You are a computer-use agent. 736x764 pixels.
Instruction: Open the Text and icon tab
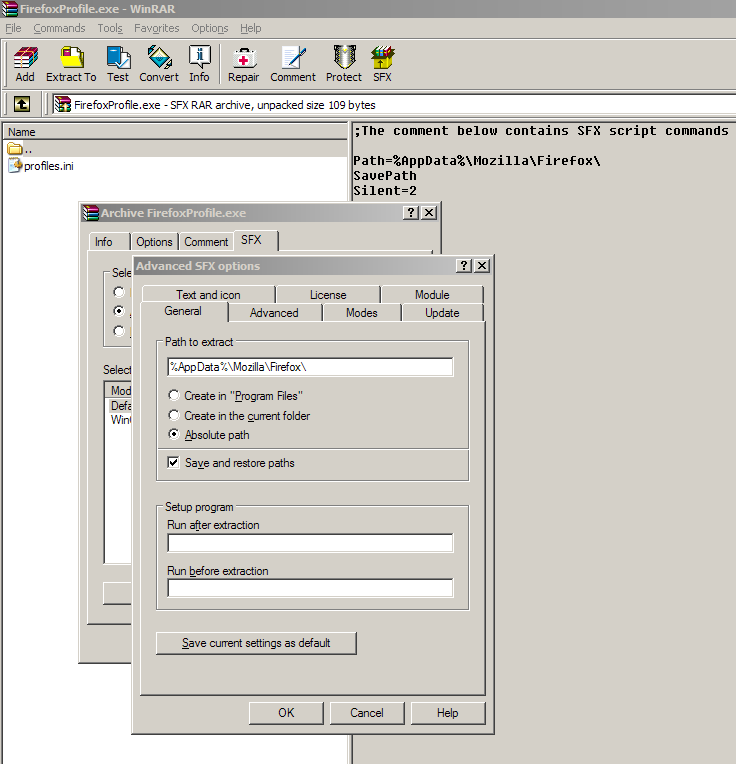tap(208, 294)
